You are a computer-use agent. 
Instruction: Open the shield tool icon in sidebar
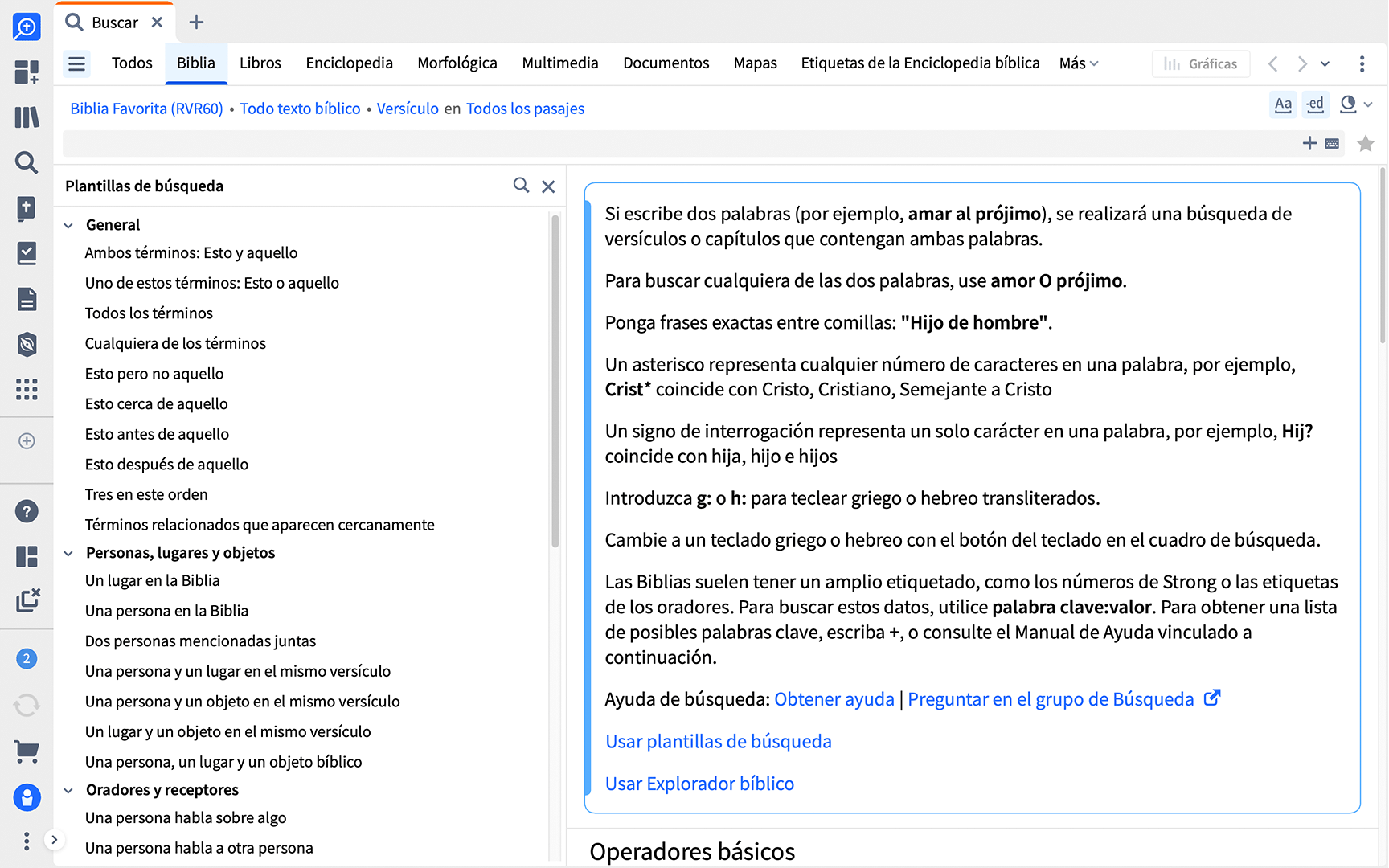click(27, 344)
